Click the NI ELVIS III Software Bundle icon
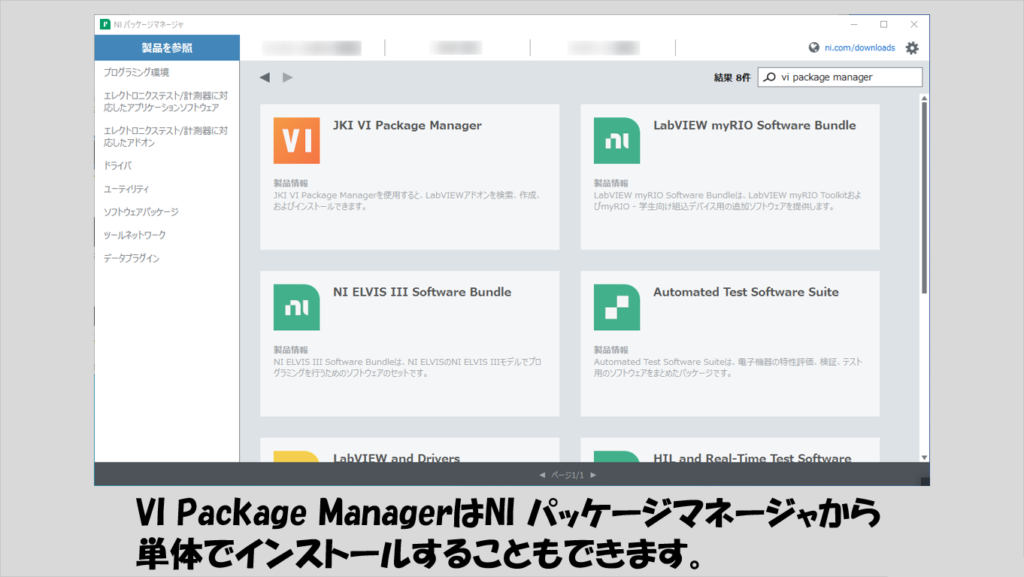 pyautogui.click(x=296, y=307)
